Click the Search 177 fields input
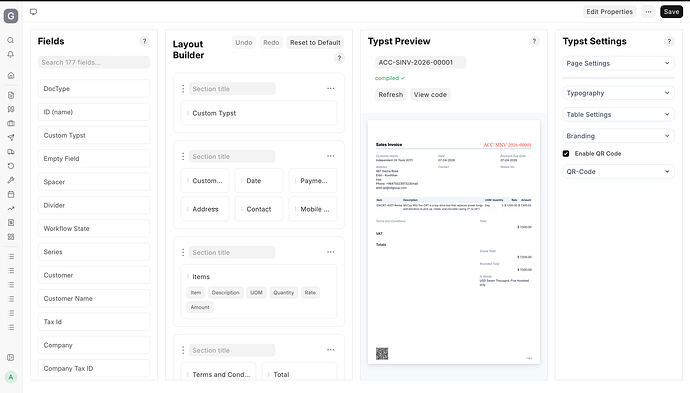Viewport: 690px width, 393px height. (94, 62)
